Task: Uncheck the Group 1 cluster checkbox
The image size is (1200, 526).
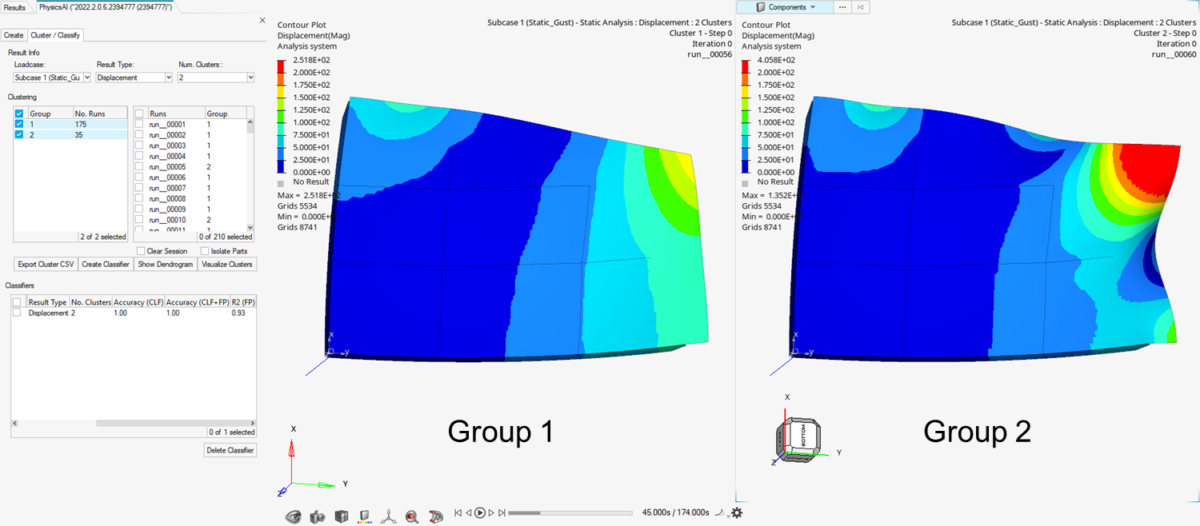Action: (x=20, y=123)
